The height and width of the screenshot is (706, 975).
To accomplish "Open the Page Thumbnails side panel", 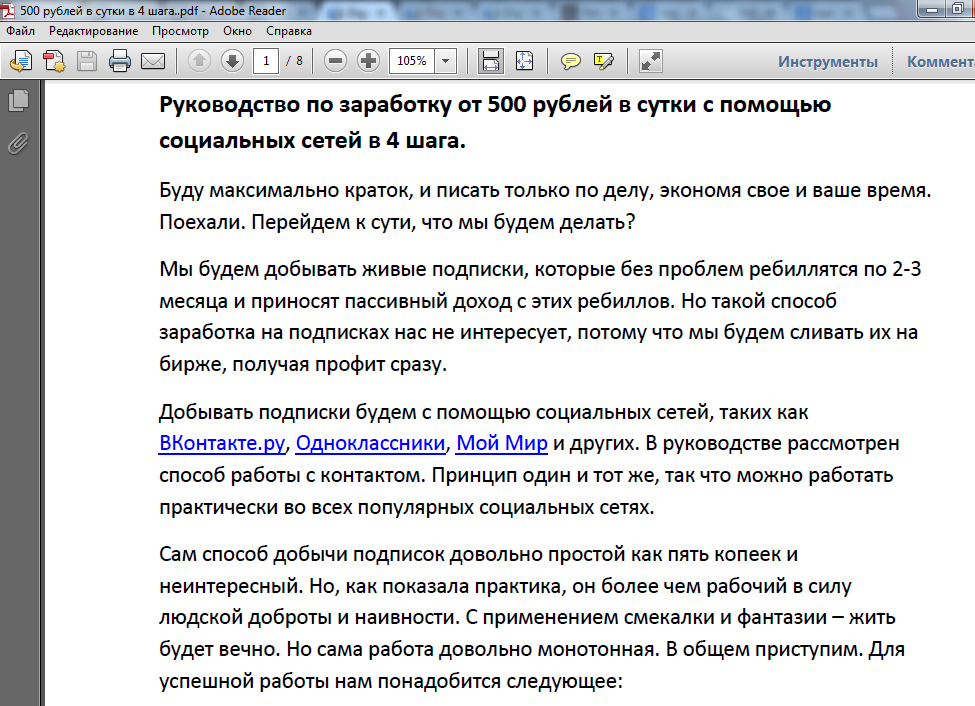I will tap(19, 101).
